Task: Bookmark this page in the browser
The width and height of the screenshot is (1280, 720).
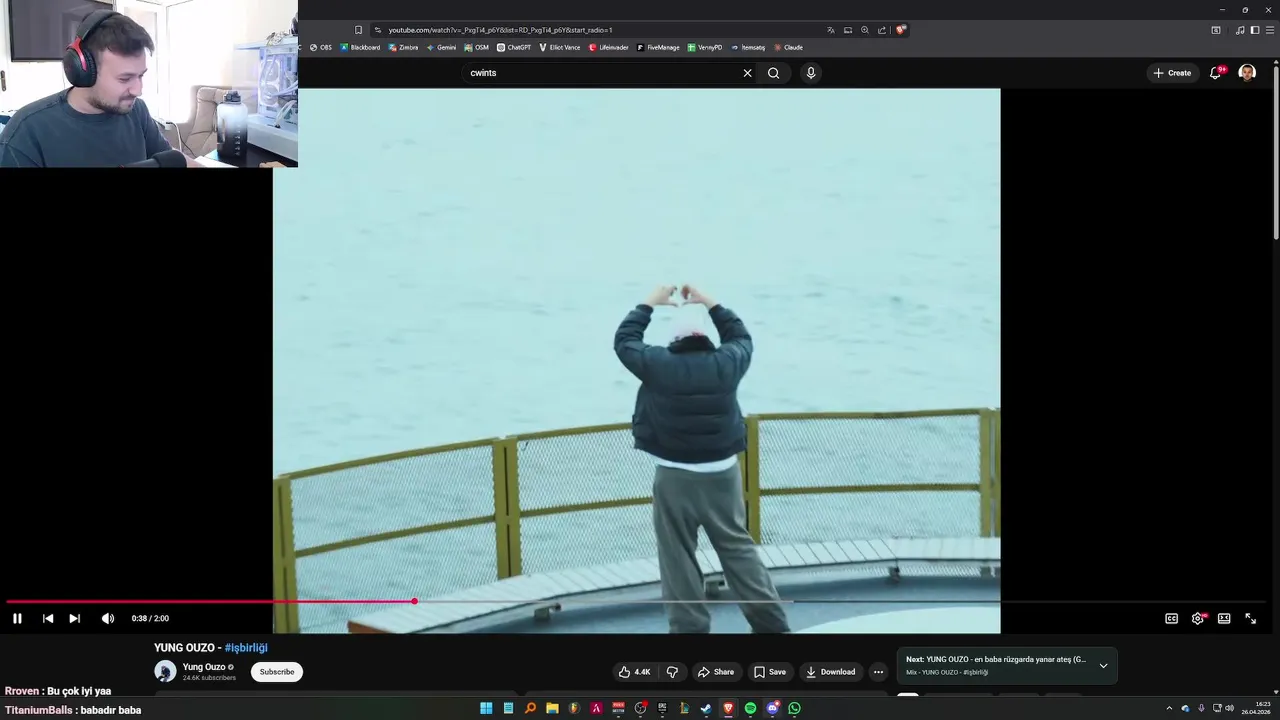Action: click(359, 30)
